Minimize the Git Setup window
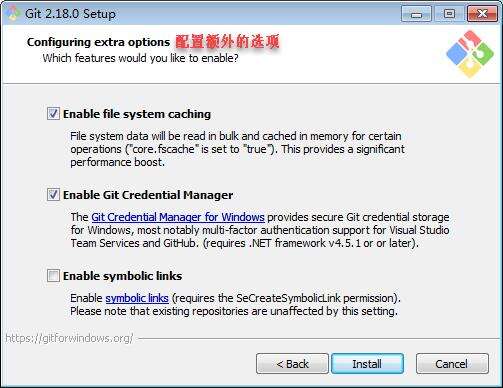The height and width of the screenshot is (388, 503). coord(416,14)
